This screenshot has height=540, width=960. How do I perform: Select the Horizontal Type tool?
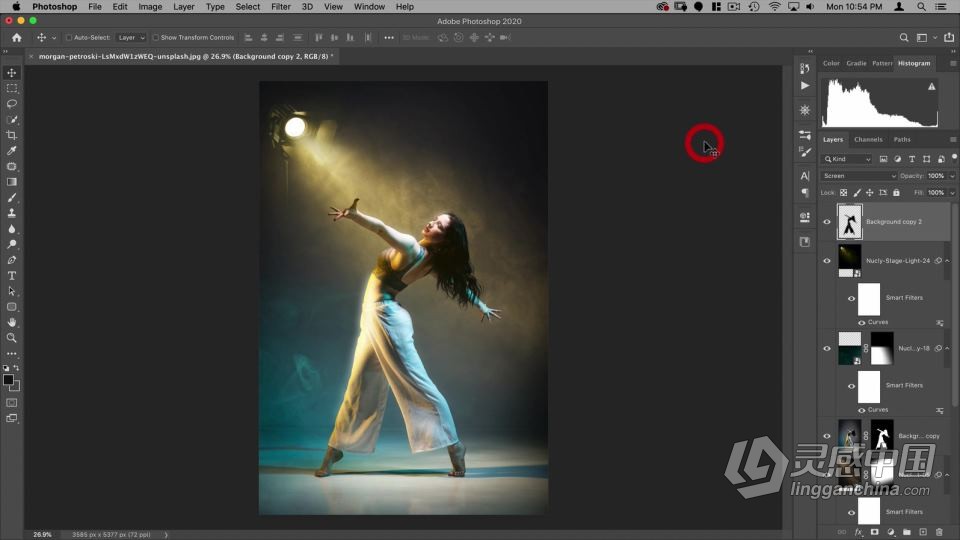pos(12,276)
